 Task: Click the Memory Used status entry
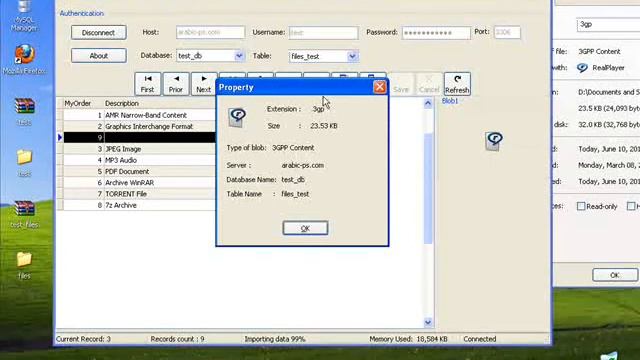pos(408,339)
